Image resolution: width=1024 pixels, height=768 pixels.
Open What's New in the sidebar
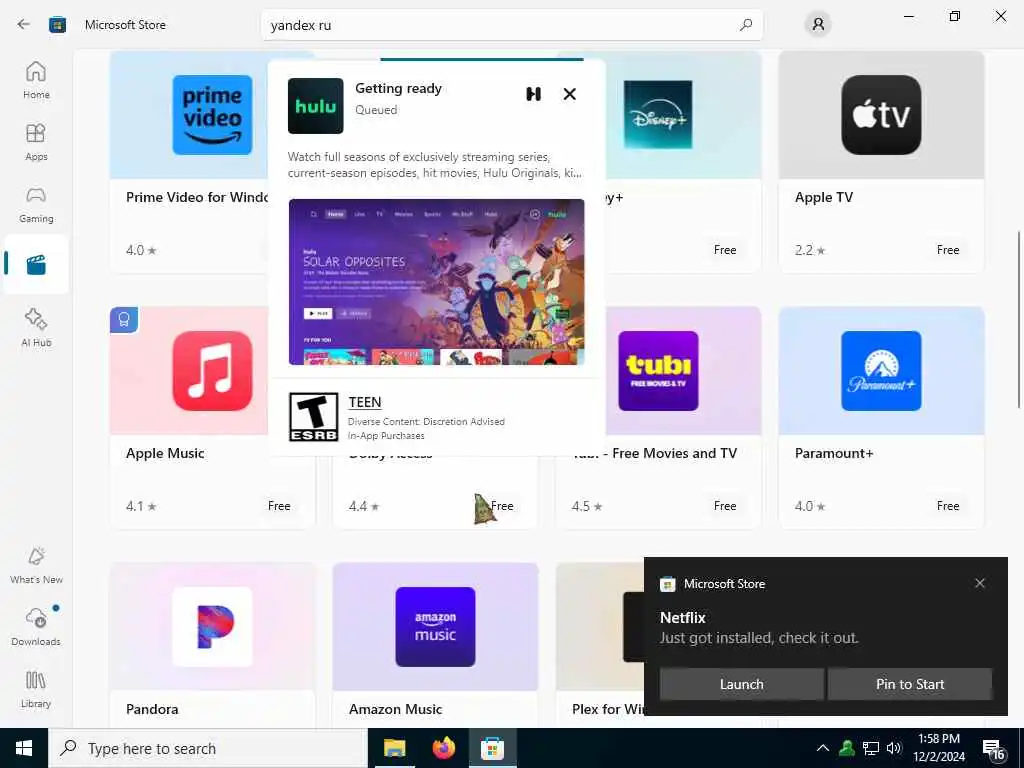click(x=36, y=565)
